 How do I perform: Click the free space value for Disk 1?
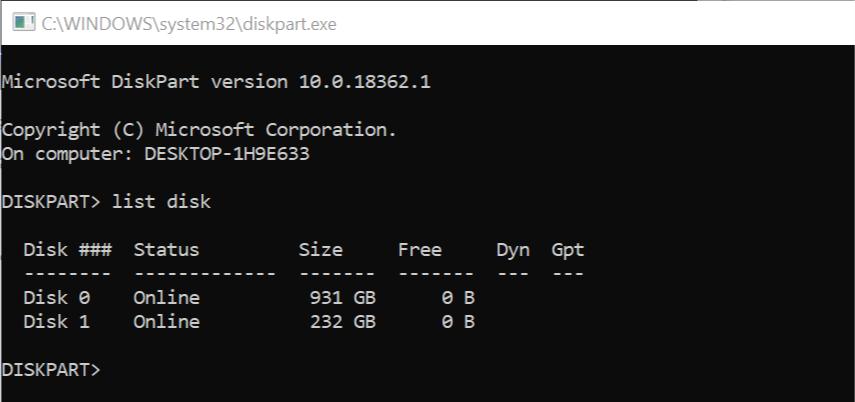[457, 322]
